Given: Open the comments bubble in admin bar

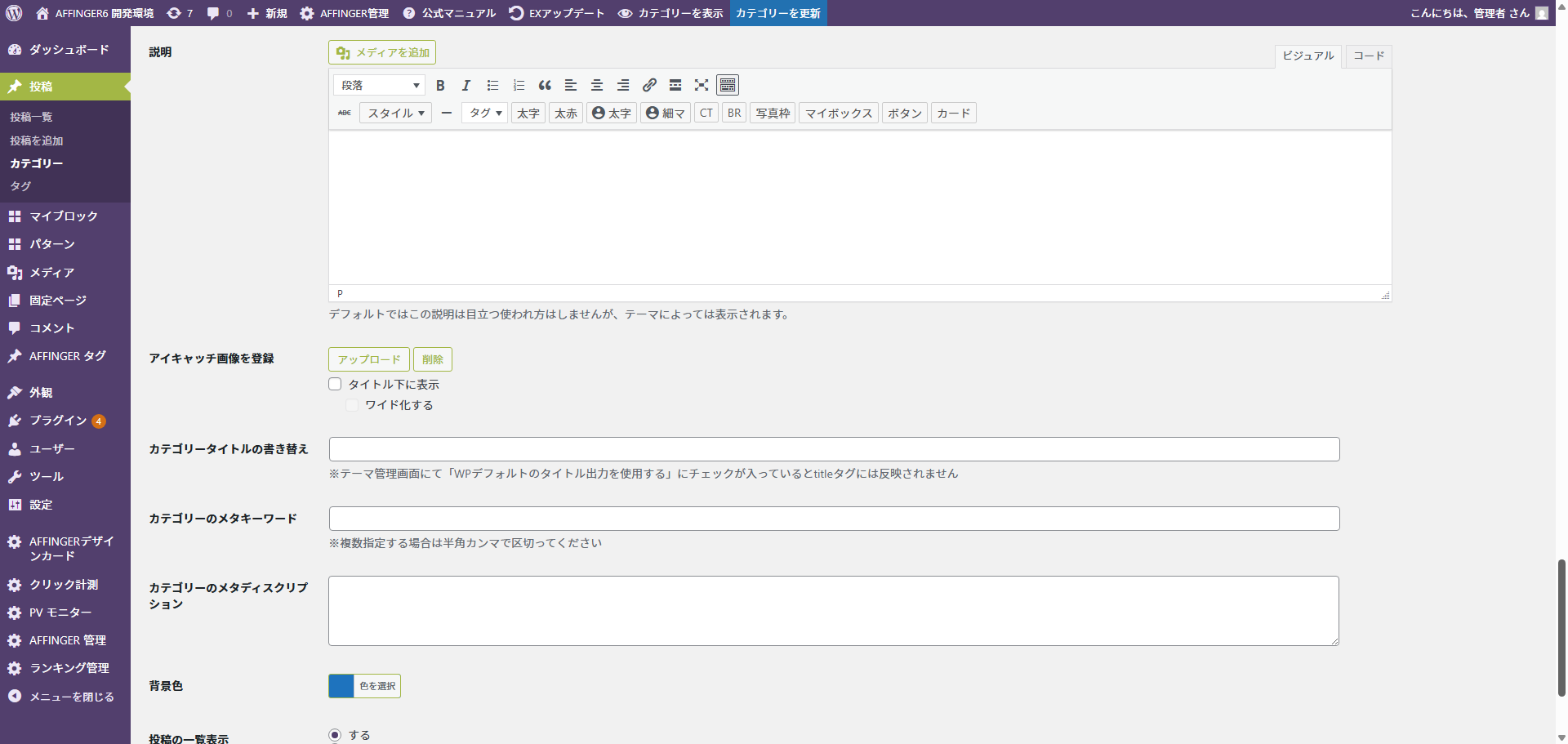Looking at the screenshot, I should 220,13.
